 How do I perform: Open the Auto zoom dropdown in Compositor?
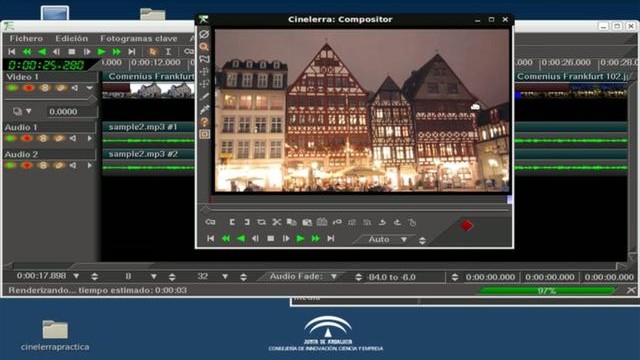tap(404, 240)
